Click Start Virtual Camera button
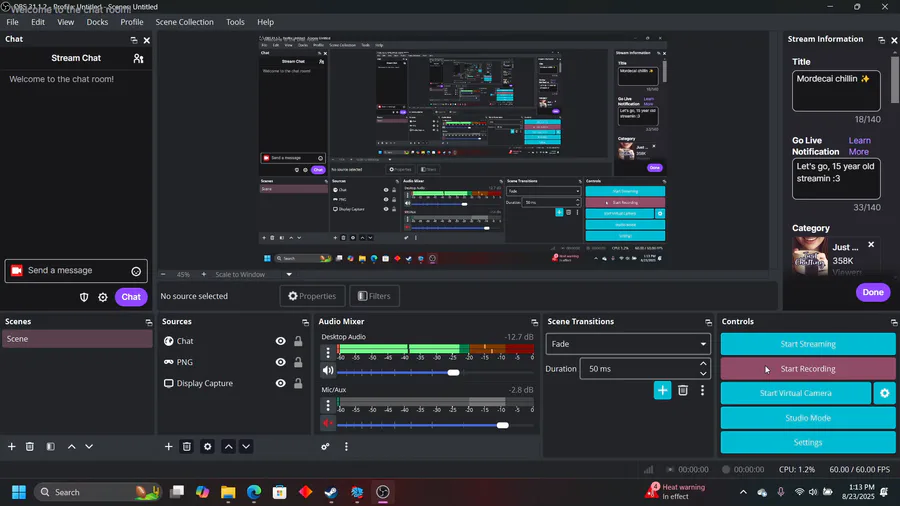 click(796, 393)
